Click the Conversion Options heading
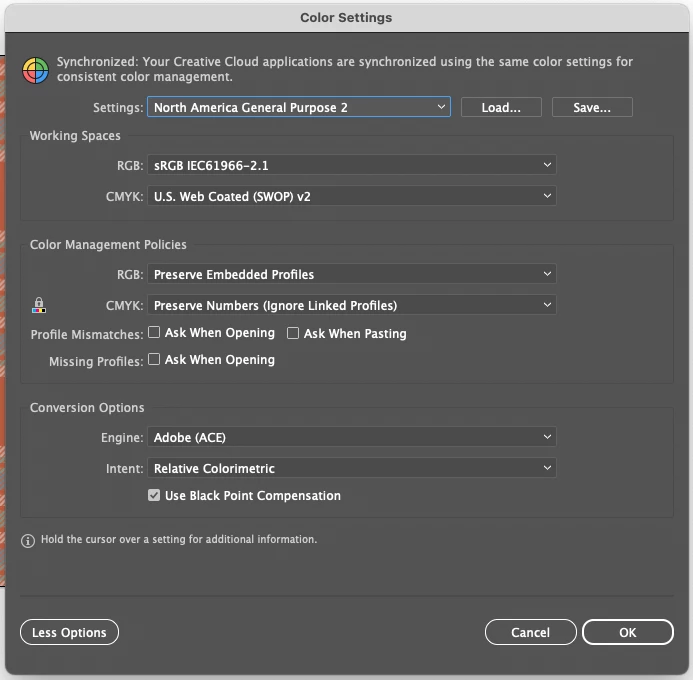 [x=87, y=407]
